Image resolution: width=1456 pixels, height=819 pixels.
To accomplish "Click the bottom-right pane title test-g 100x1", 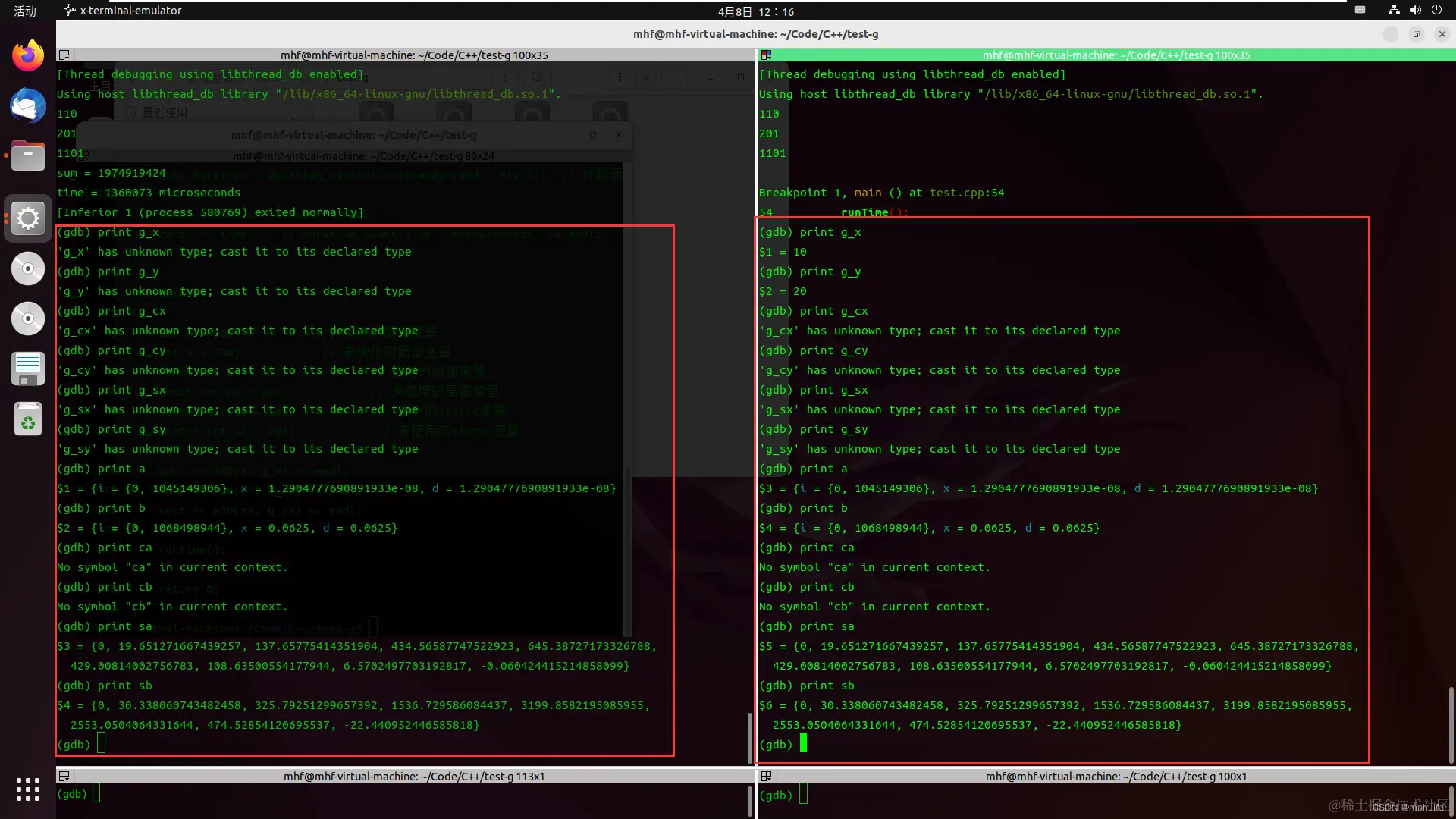I will pos(1116,777).
